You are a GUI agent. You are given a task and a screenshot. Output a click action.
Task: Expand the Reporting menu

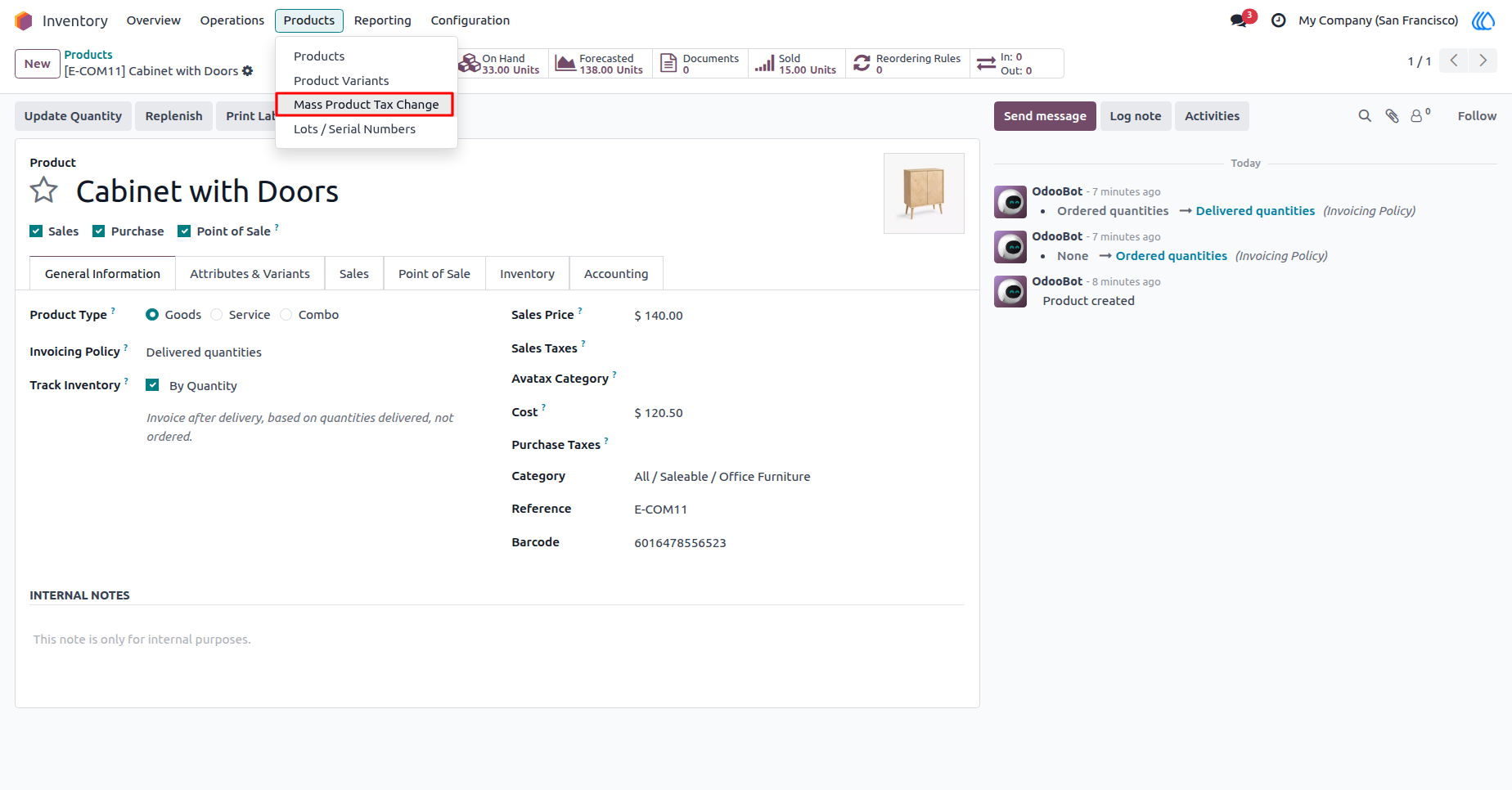click(382, 20)
